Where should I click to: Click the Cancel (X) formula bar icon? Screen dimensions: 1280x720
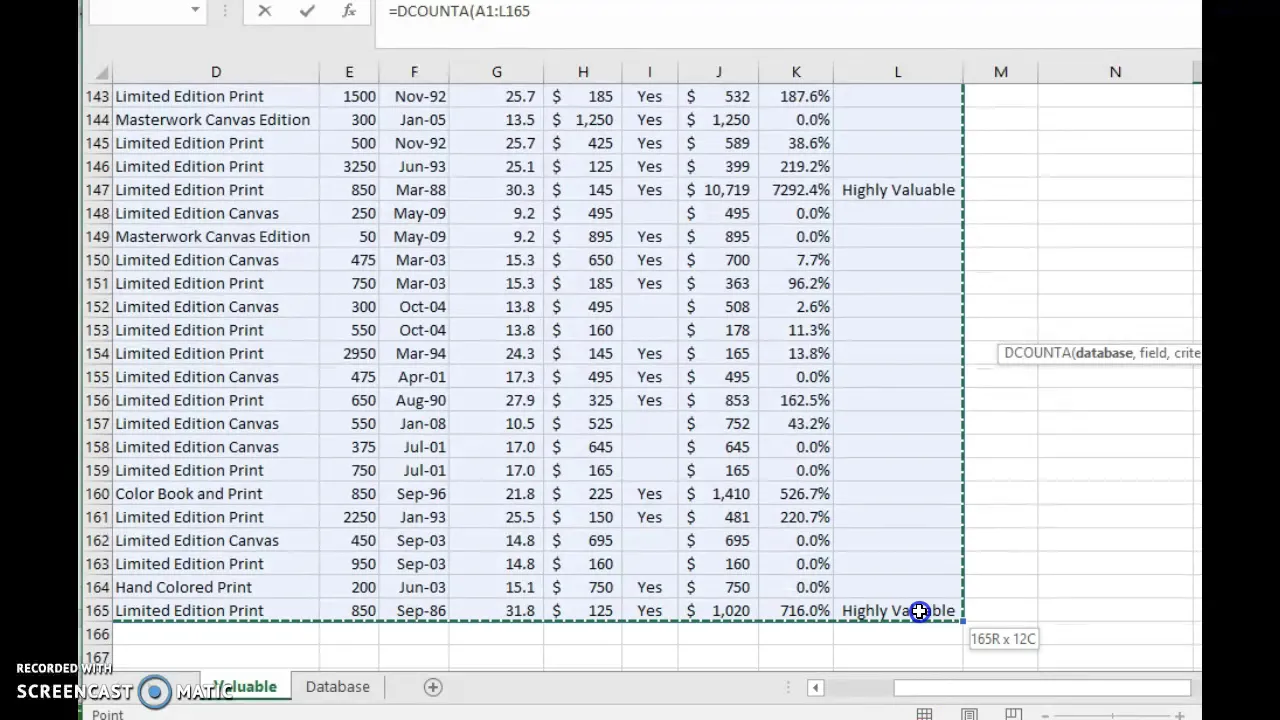pos(264,11)
